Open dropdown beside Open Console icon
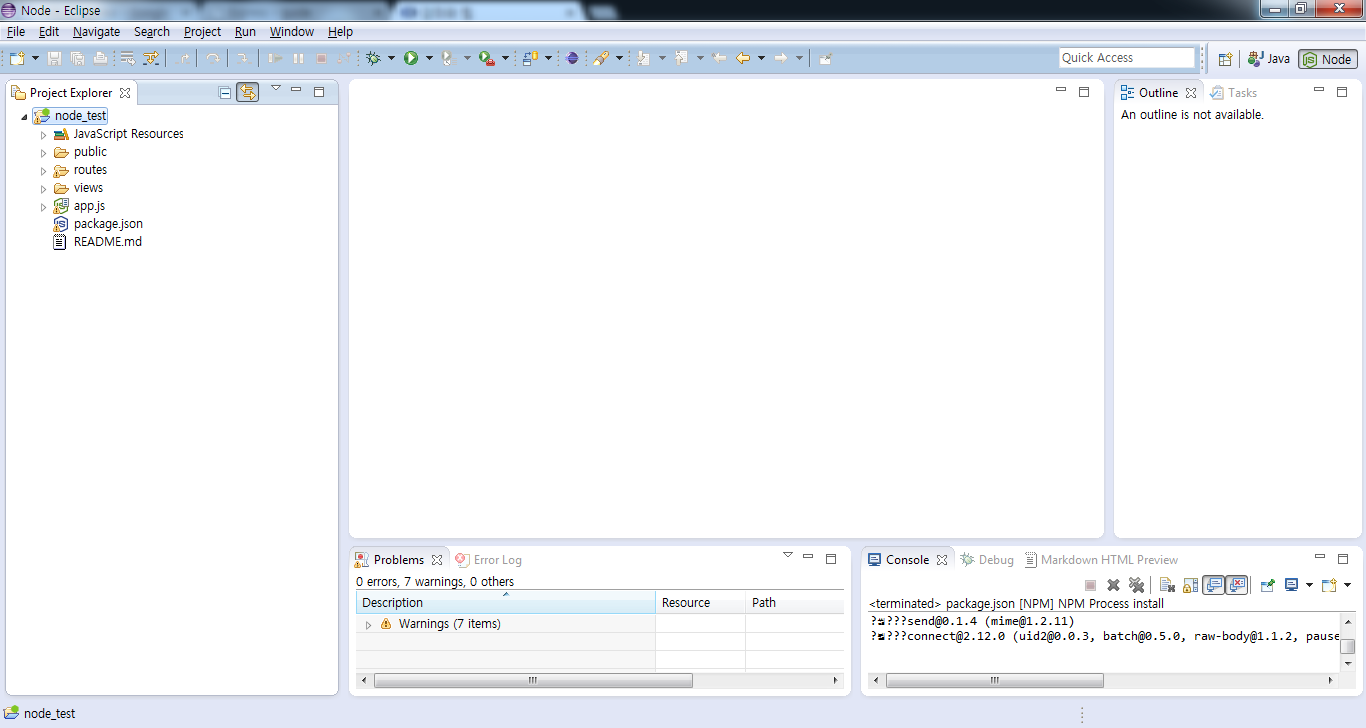Image resolution: width=1366 pixels, height=728 pixels. (1347, 585)
